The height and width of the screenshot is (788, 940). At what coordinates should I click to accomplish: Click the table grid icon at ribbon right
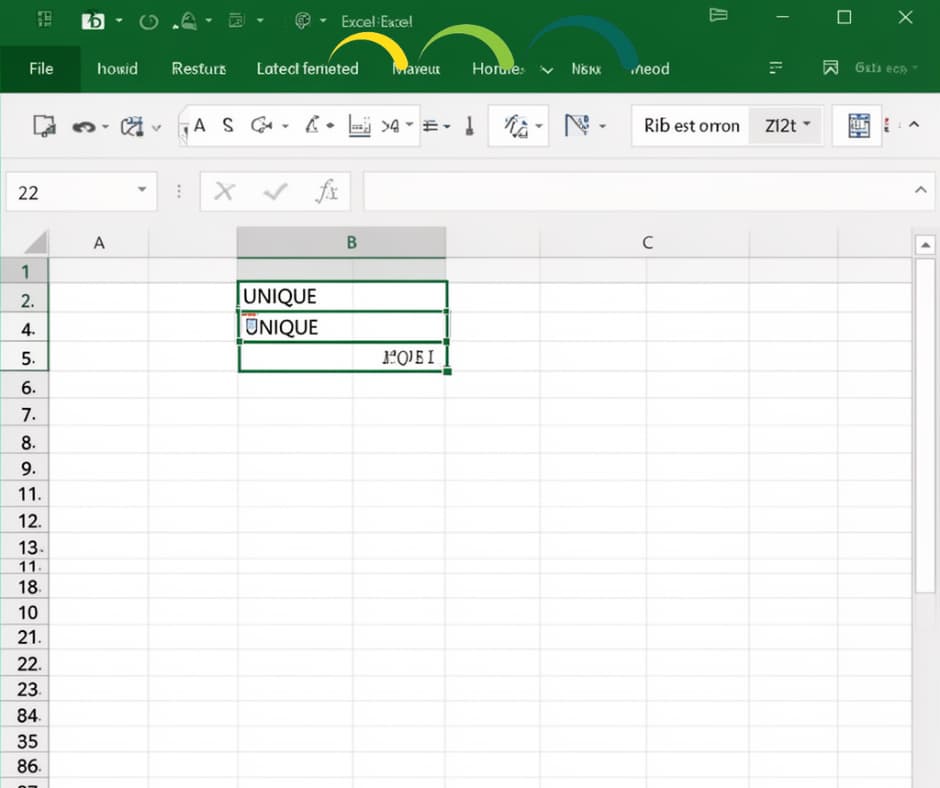click(858, 125)
